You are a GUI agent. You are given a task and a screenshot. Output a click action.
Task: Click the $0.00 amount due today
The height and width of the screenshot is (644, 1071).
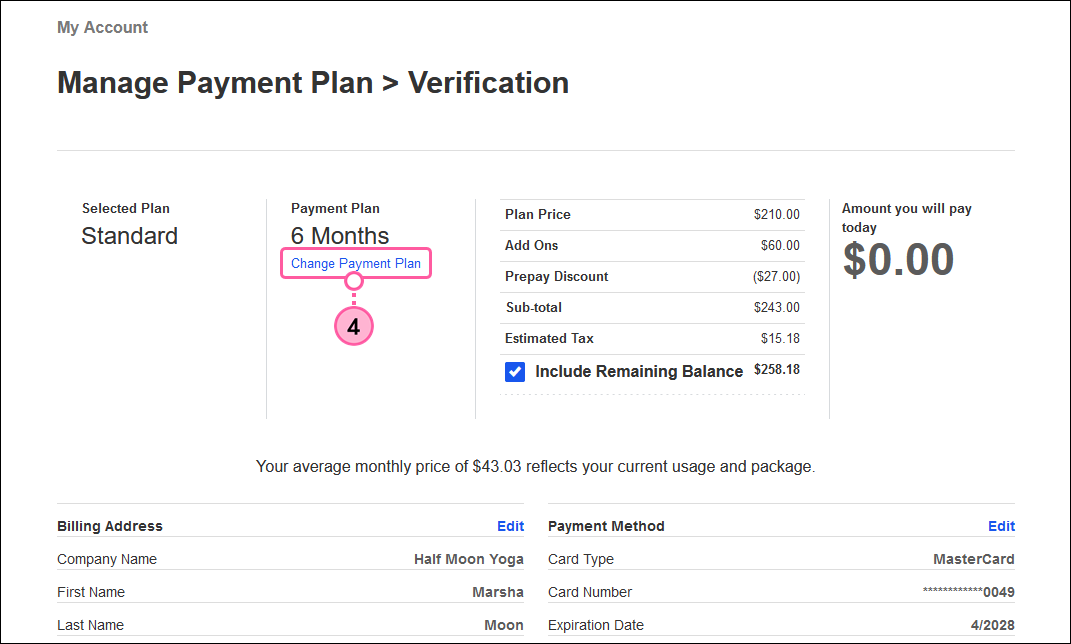898,260
